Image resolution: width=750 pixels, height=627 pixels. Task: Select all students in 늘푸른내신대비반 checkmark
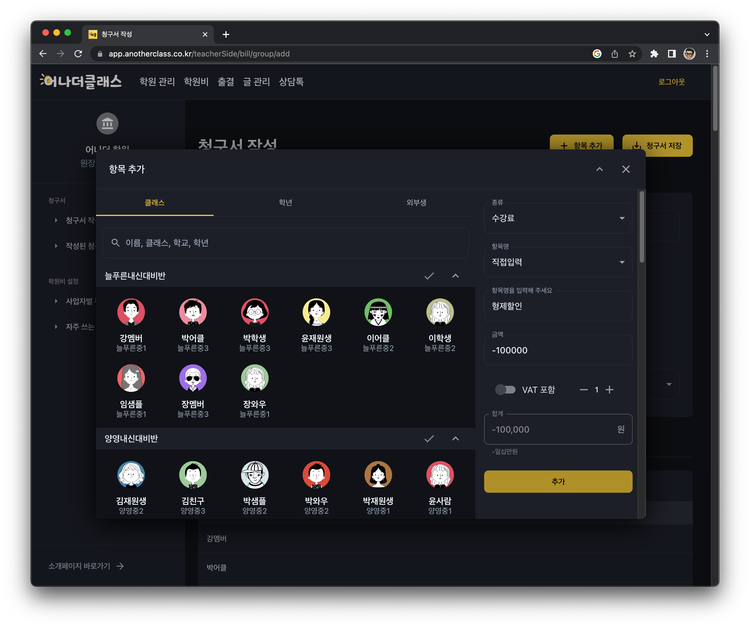[x=429, y=276]
